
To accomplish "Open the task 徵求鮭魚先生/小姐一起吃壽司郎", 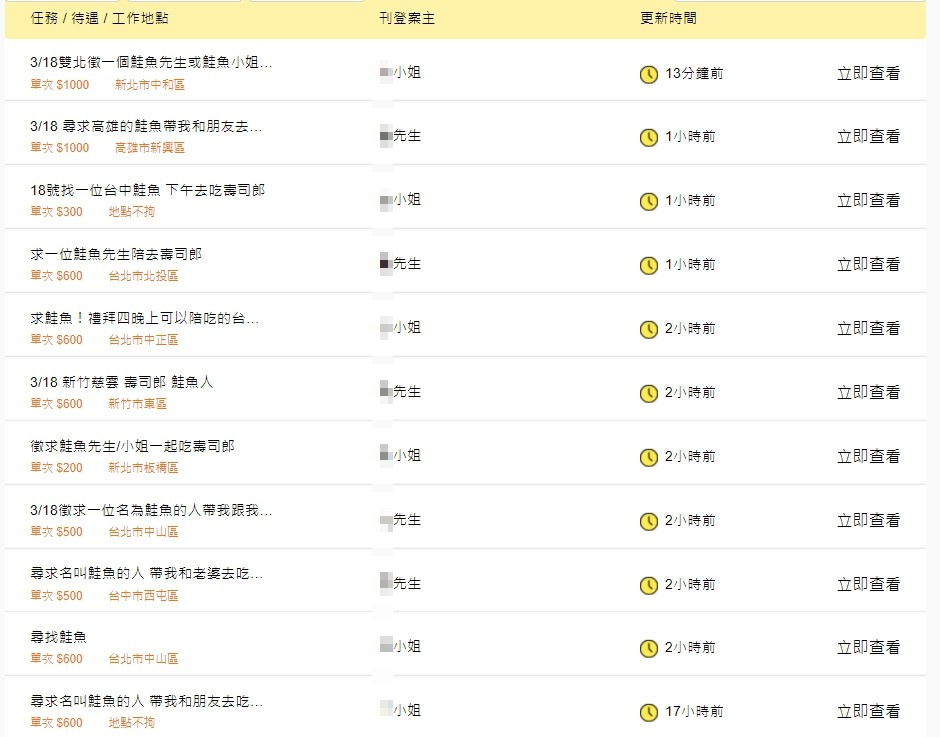I will [132, 446].
